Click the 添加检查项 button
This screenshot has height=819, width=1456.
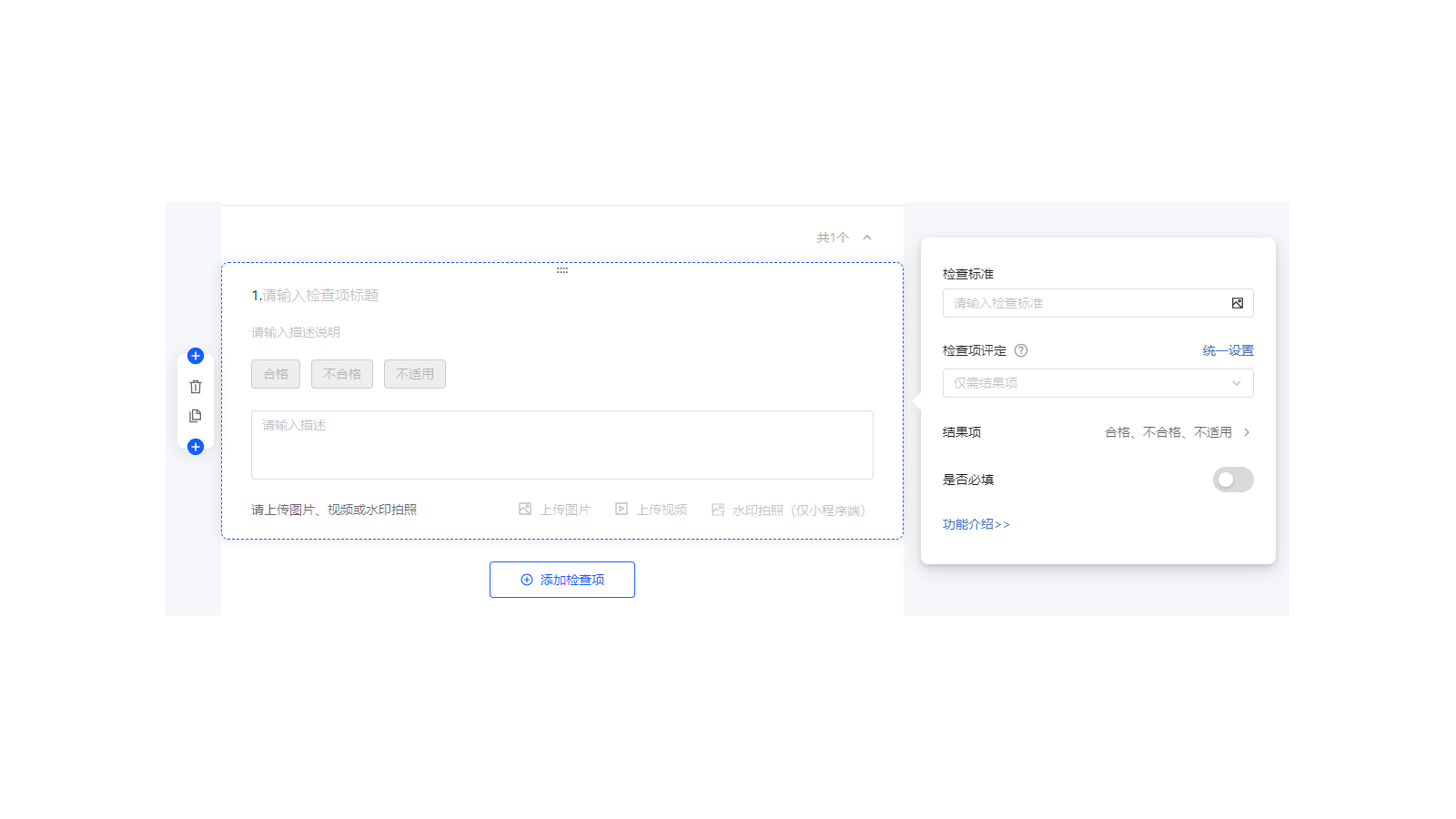pos(561,580)
